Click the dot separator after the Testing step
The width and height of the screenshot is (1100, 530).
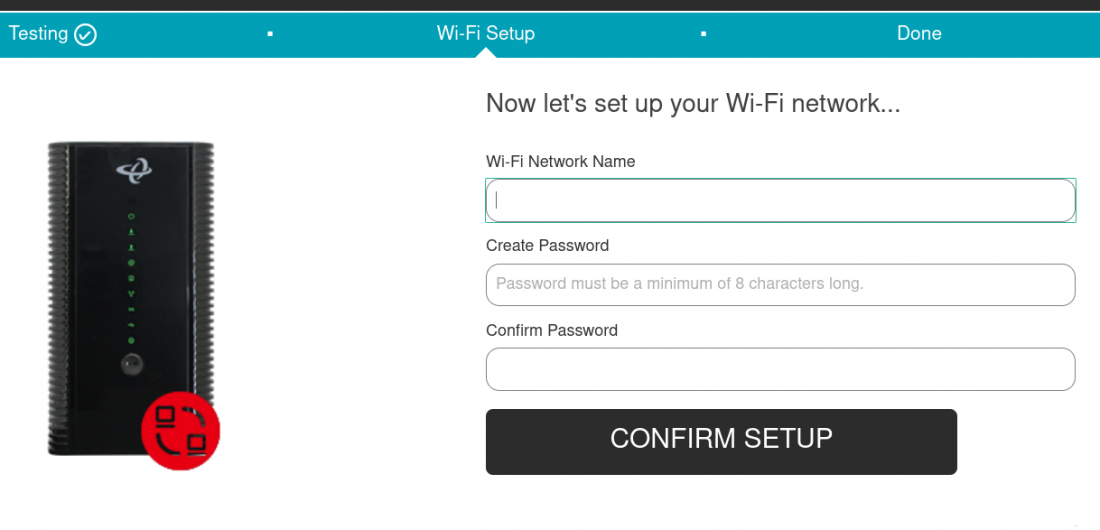(x=270, y=34)
